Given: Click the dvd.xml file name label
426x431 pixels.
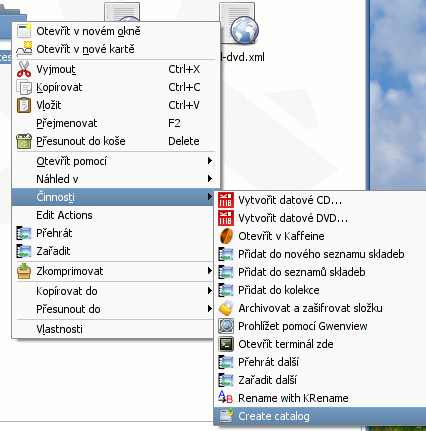Looking at the screenshot, I should click(x=243, y=57).
